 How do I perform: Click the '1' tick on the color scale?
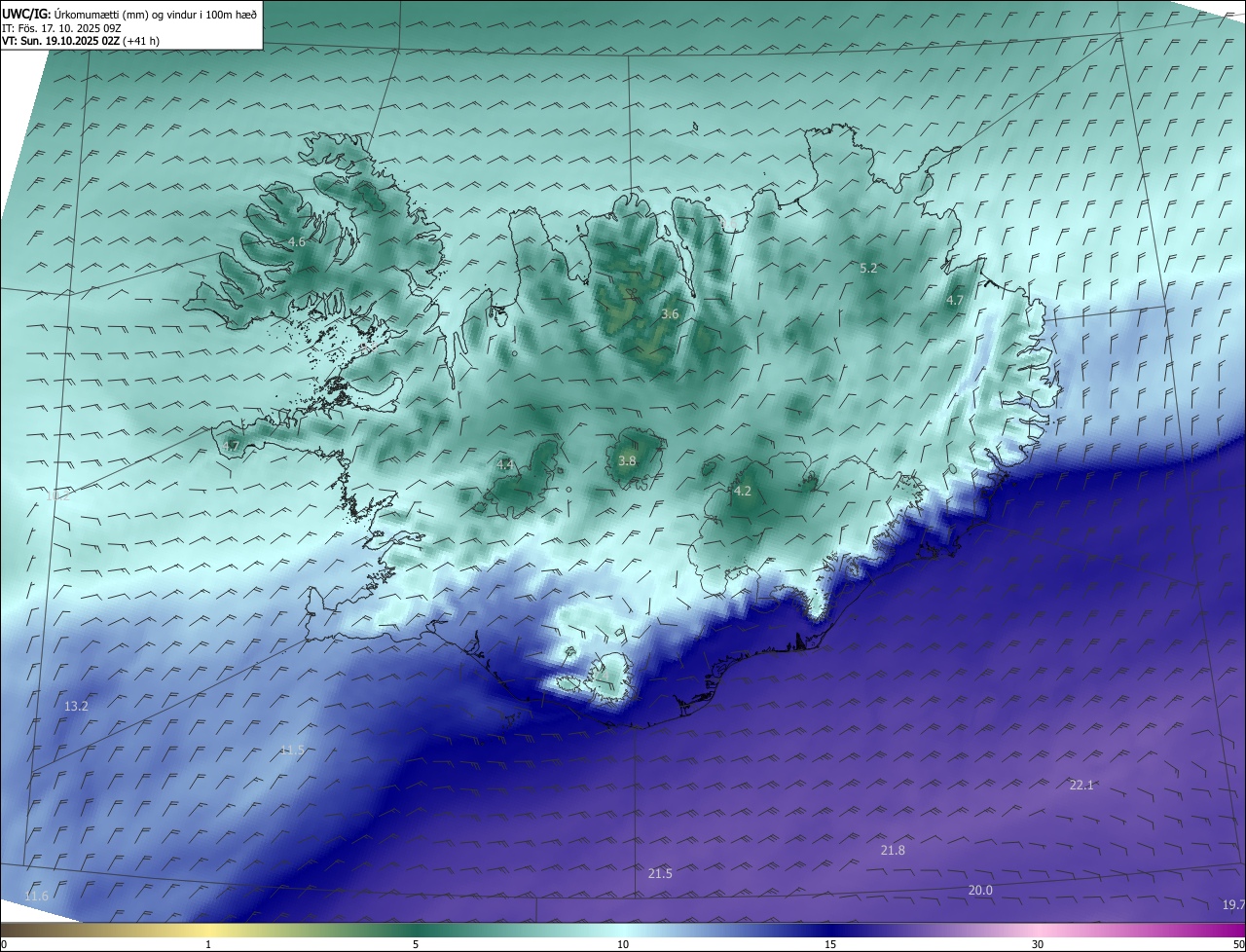pos(208,944)
